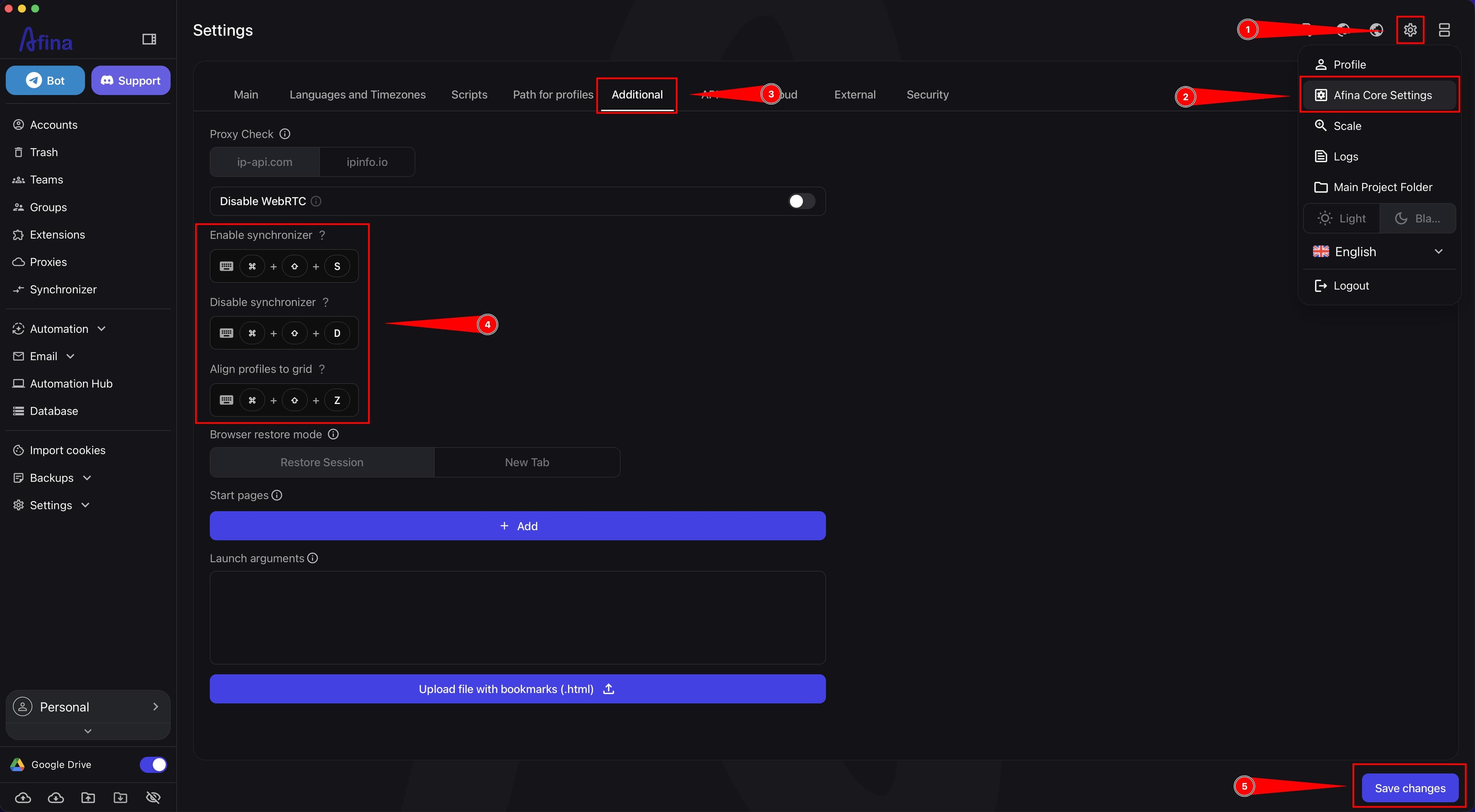This screenshot has height=812, width=1475.
Task: Switch to Languages and Timezones tab
Action: 357,94
